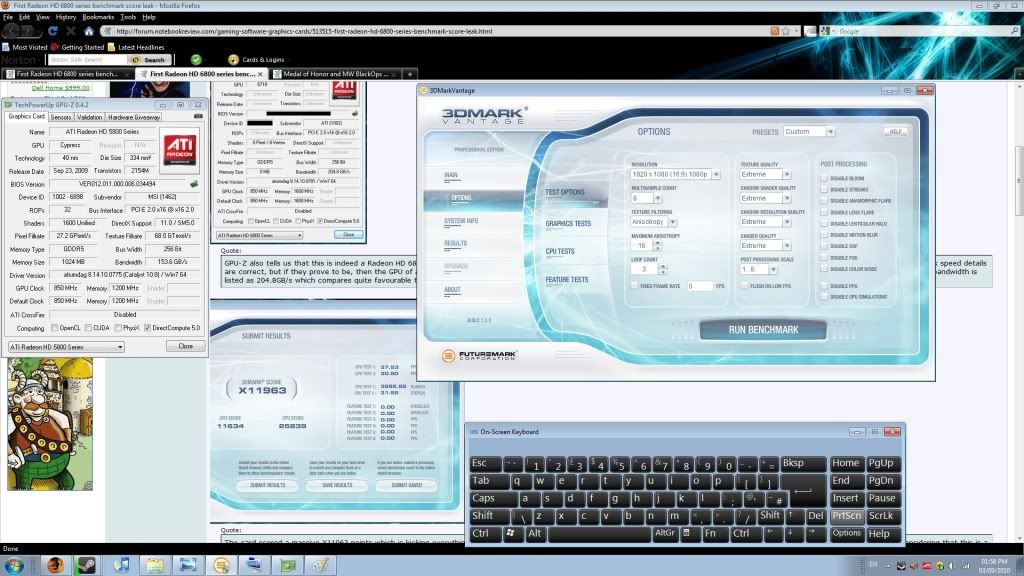Image resolution: width=1024 pixels, height=576 pixels.
Task: Click the RSS feed icon in address bar
Action: [x=775, y=31]
